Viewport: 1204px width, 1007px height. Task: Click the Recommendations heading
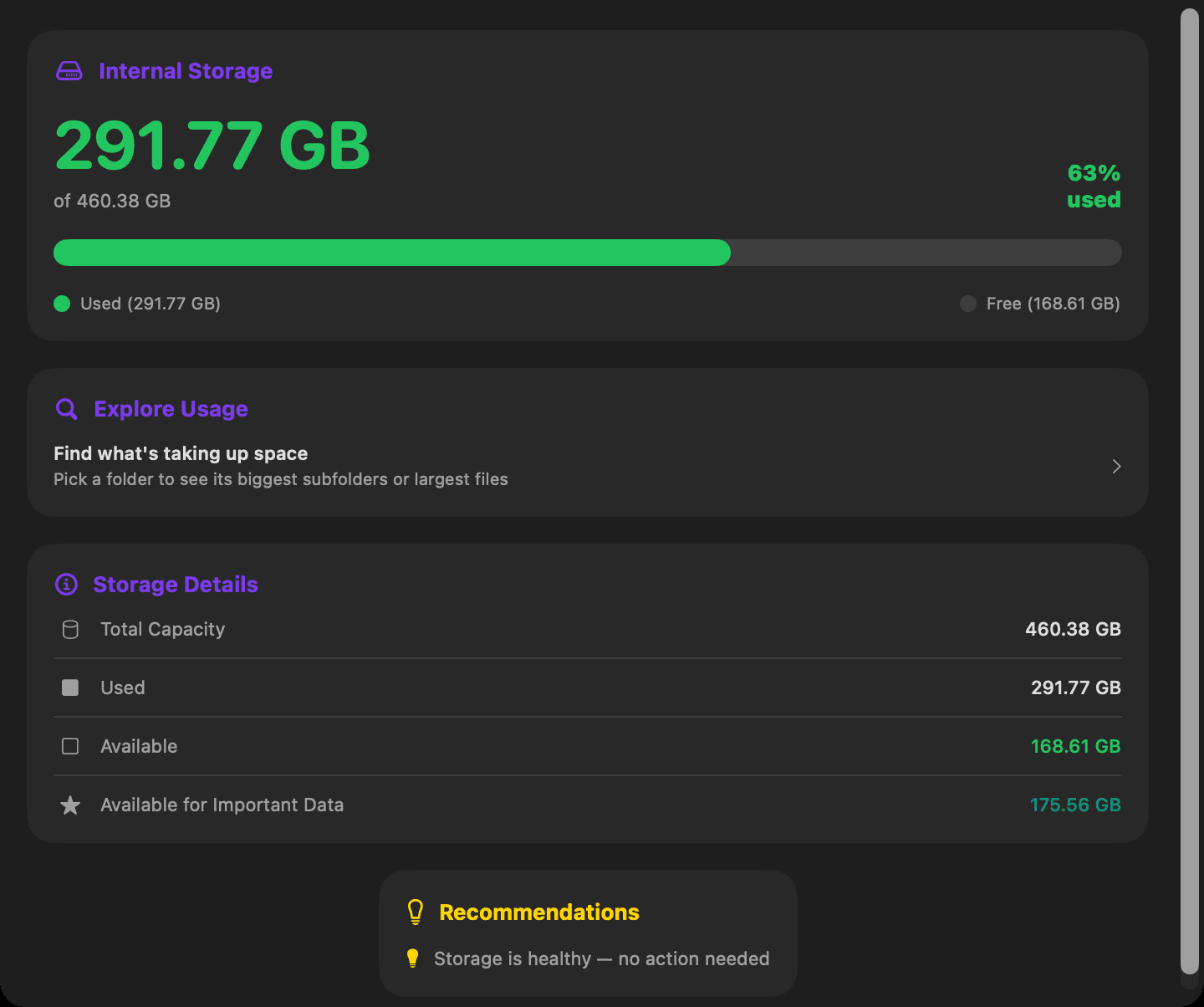(539, 912)
